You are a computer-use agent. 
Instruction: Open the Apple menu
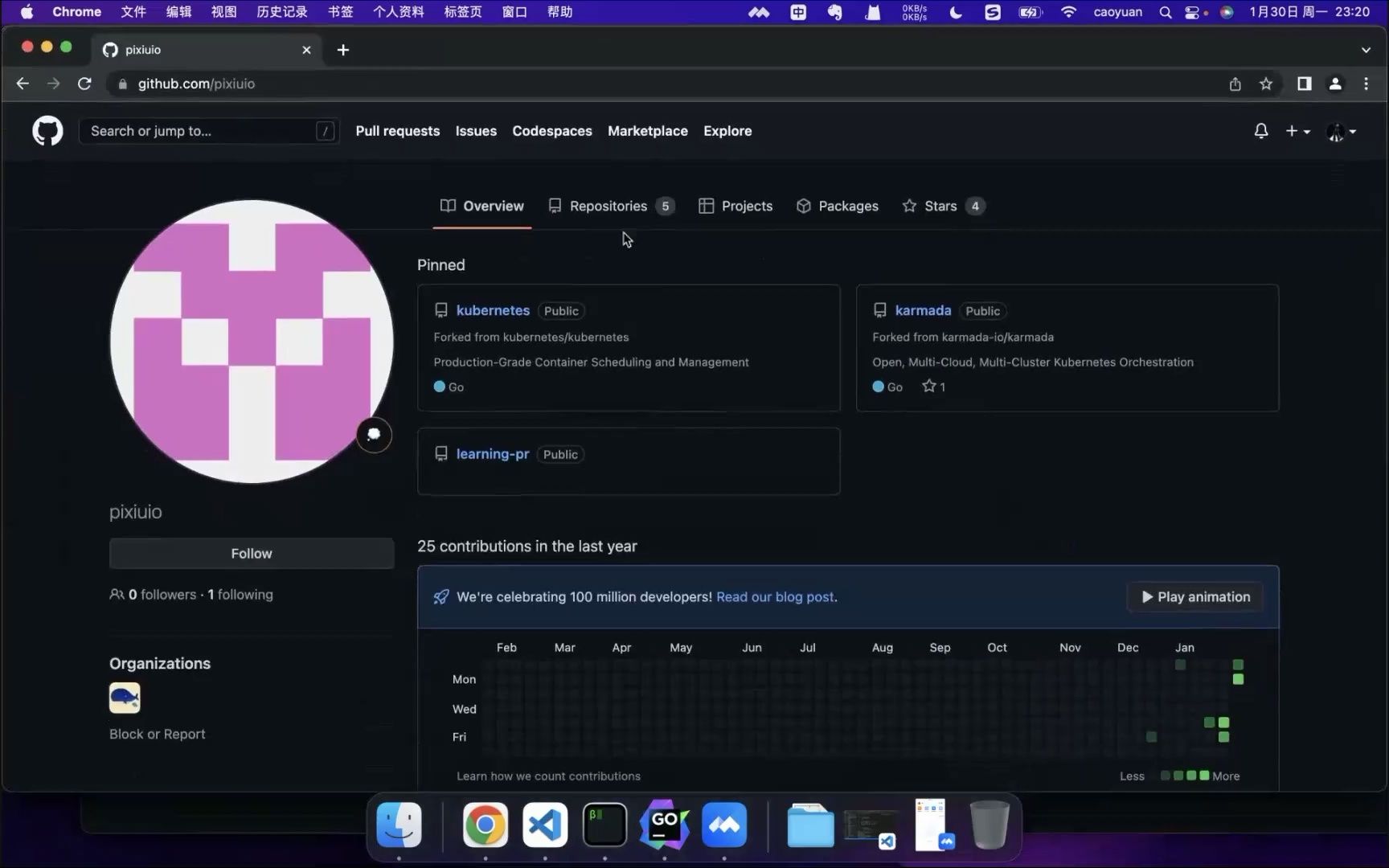pyautogui.click(x=27, y=12)
